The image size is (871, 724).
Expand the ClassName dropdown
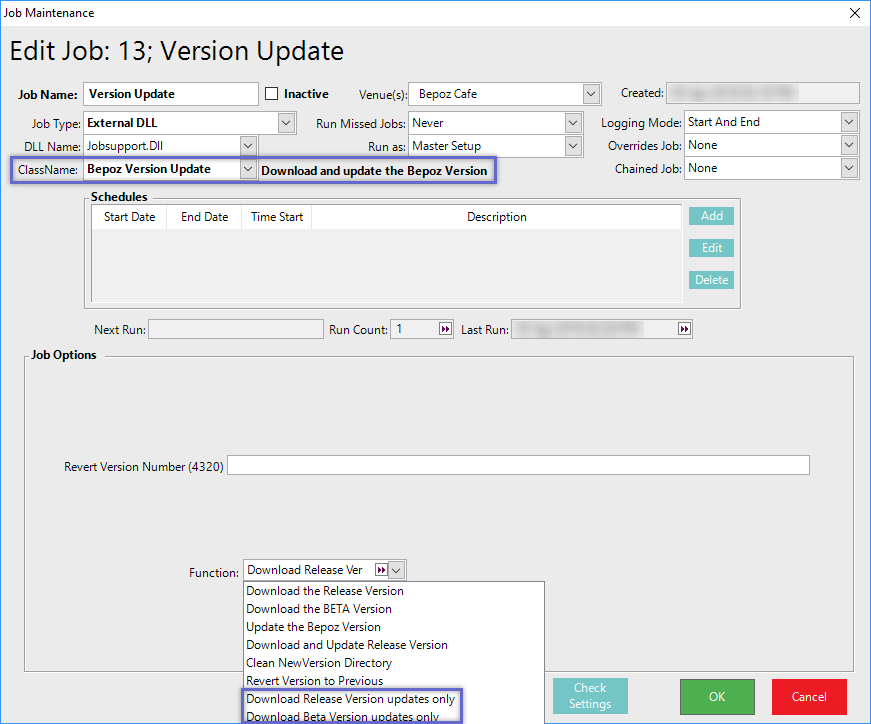pyautogui.click(x=248, y=170)
